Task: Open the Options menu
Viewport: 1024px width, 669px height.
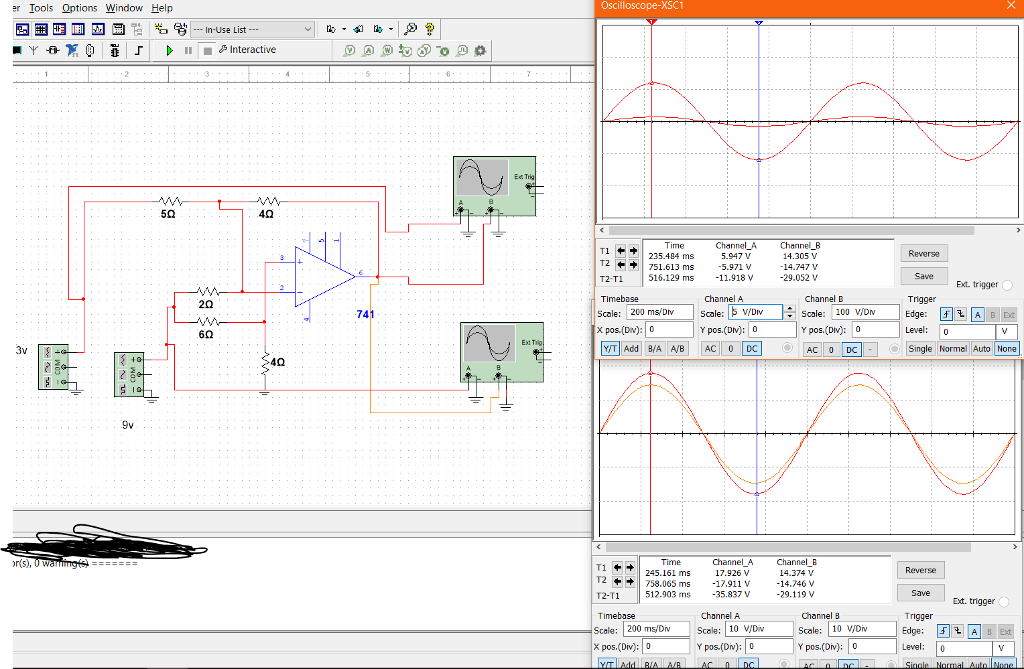Action: click(79, 8)
